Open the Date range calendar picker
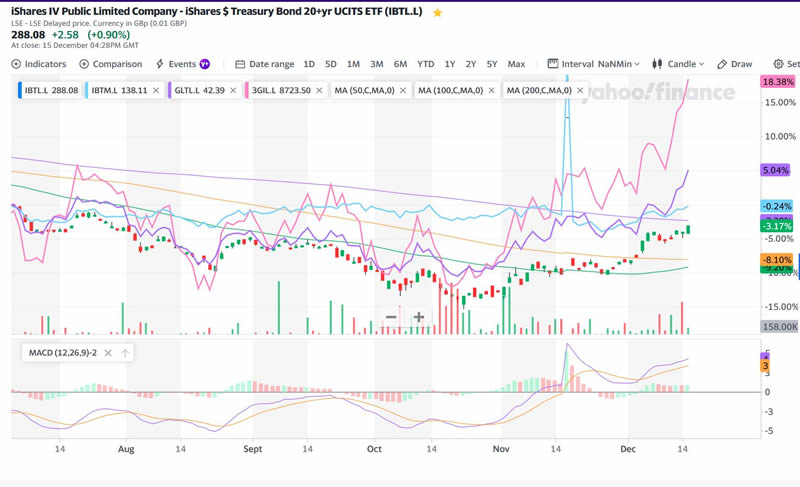 pos(265,64)
